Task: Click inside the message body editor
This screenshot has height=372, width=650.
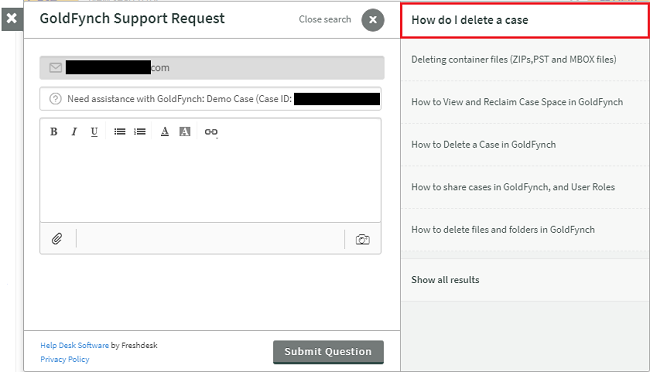Action: pyautogui.click(x=211, y=182)
